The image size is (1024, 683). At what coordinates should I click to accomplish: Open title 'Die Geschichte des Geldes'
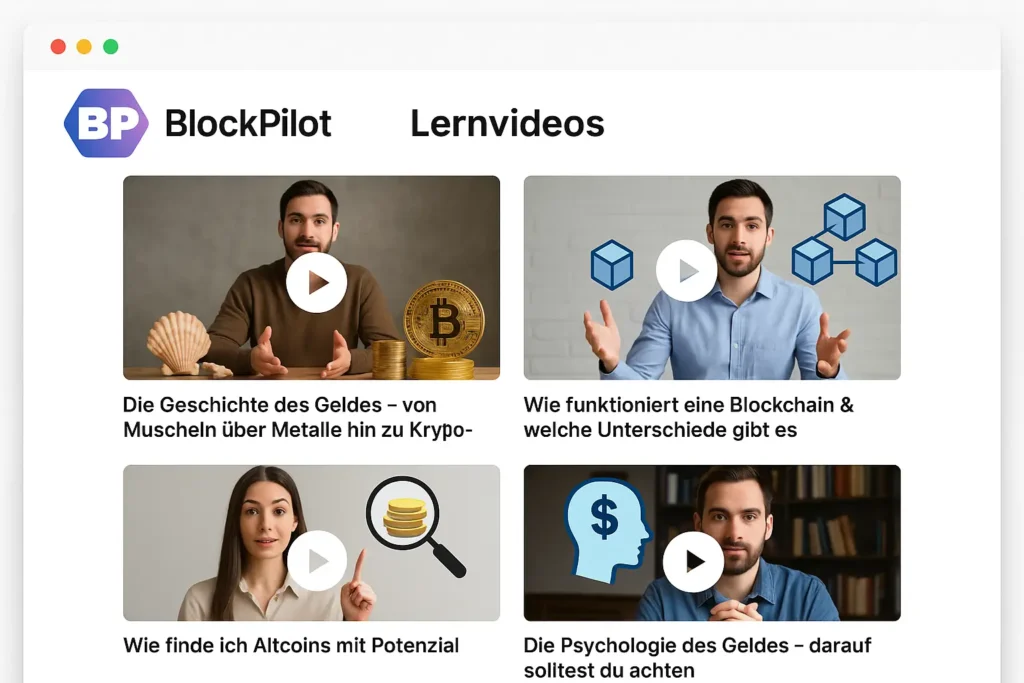click(298, 417)
